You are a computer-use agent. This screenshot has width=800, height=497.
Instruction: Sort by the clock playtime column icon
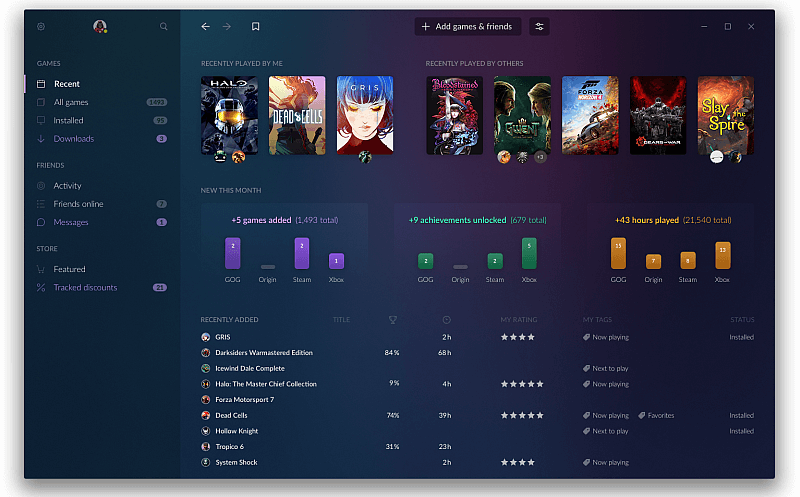click(446, 320)
